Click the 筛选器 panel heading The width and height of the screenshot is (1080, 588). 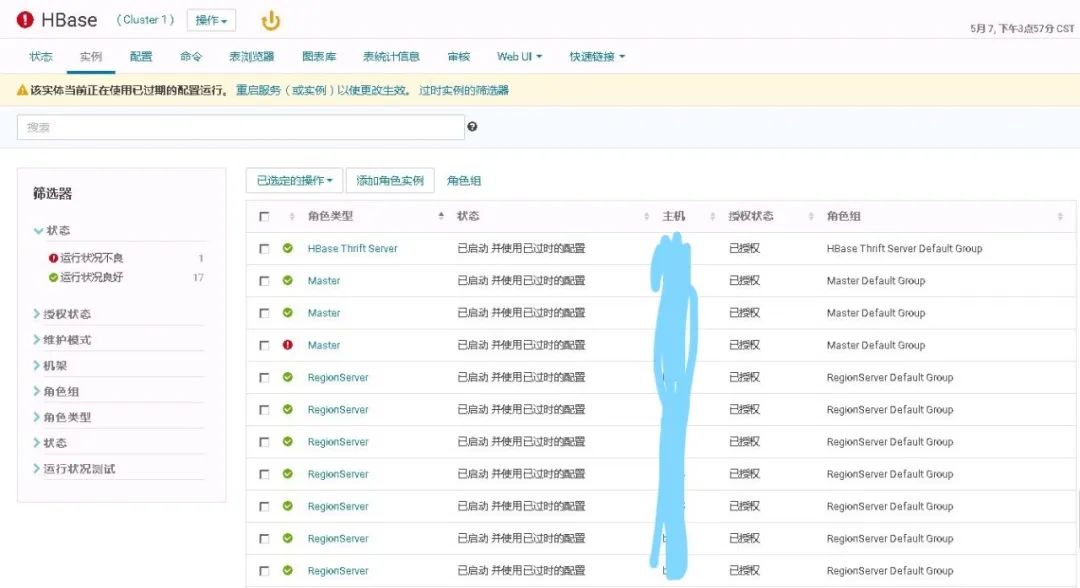click(52, 193)
